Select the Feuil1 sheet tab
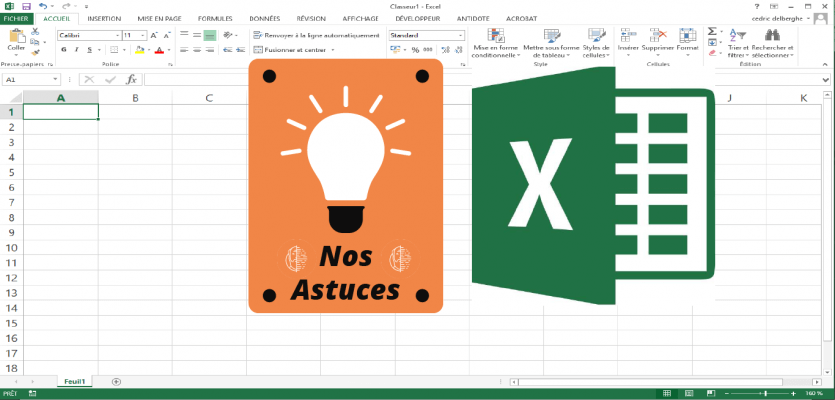835x400 pixels. 75,381
